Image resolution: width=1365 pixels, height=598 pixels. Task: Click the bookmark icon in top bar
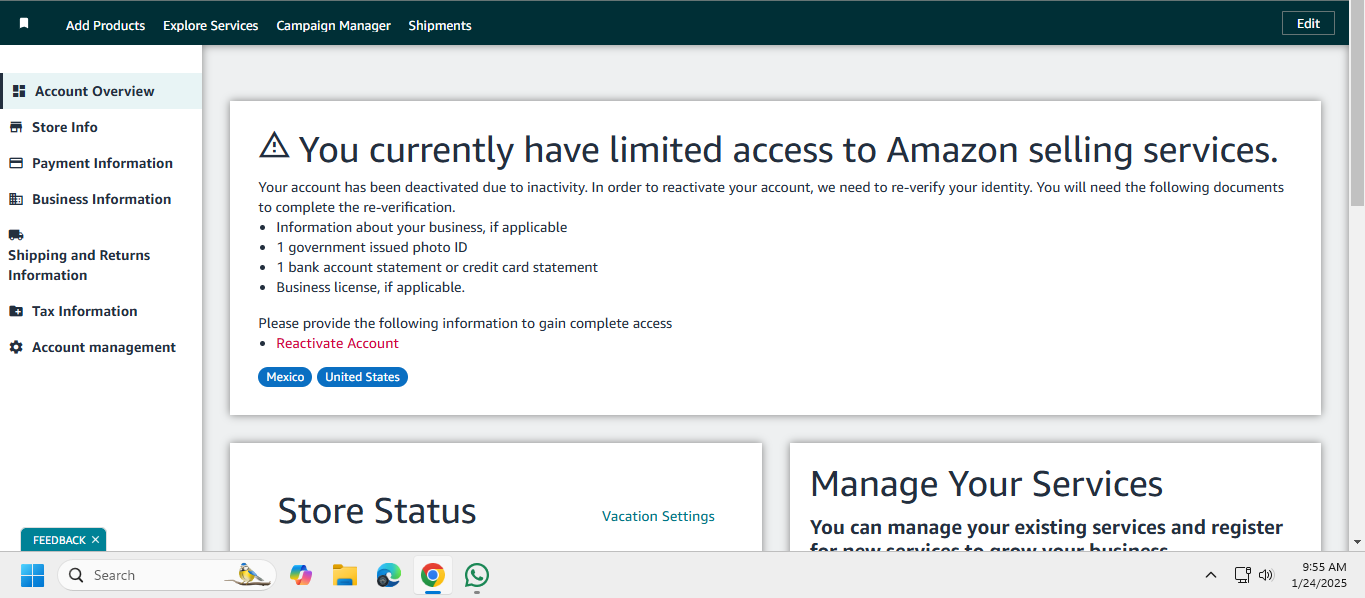click(24, 23)
